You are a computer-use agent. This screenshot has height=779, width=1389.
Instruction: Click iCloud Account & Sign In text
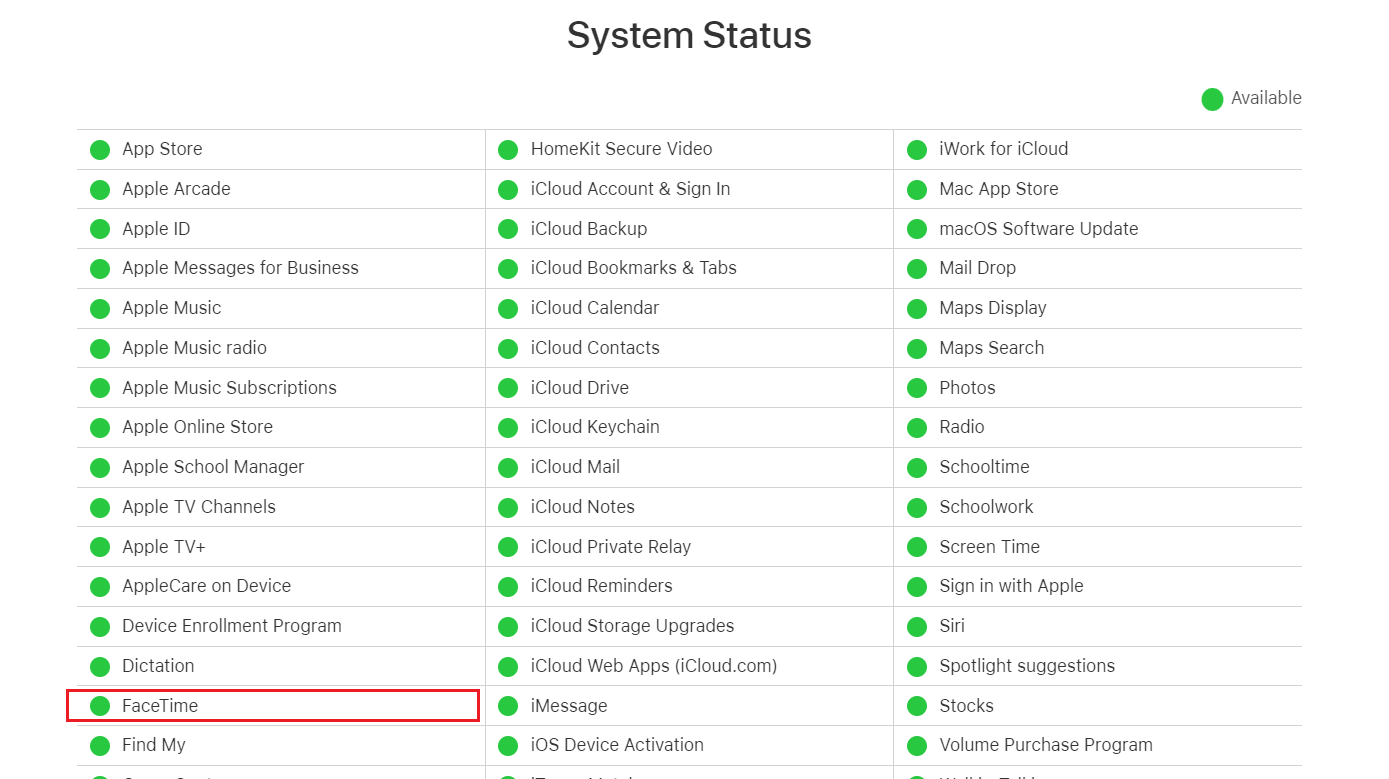(630, 189)
